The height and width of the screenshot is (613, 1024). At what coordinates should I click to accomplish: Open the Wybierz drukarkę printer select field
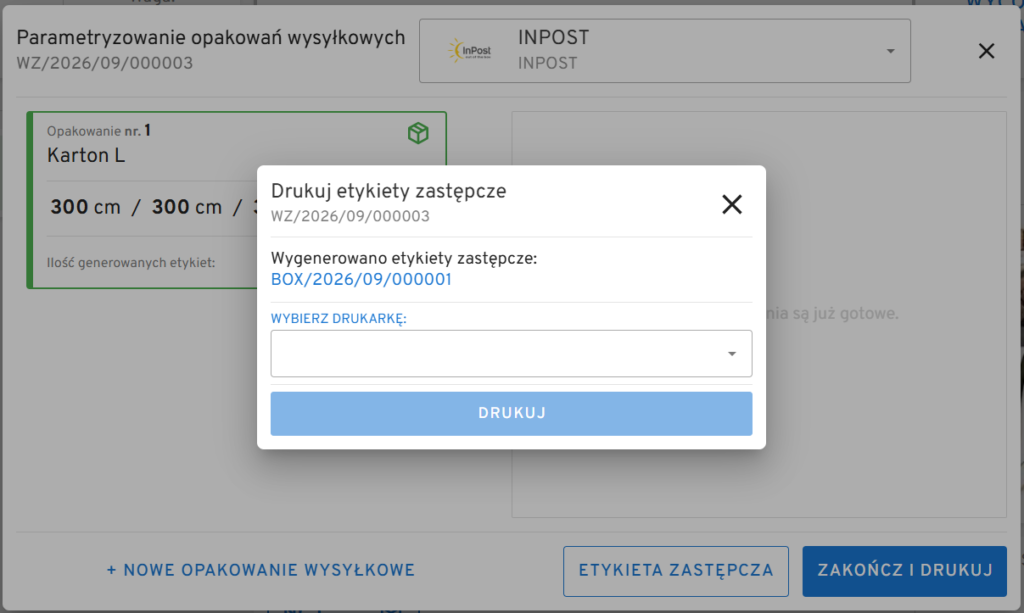tap(511, 353)
